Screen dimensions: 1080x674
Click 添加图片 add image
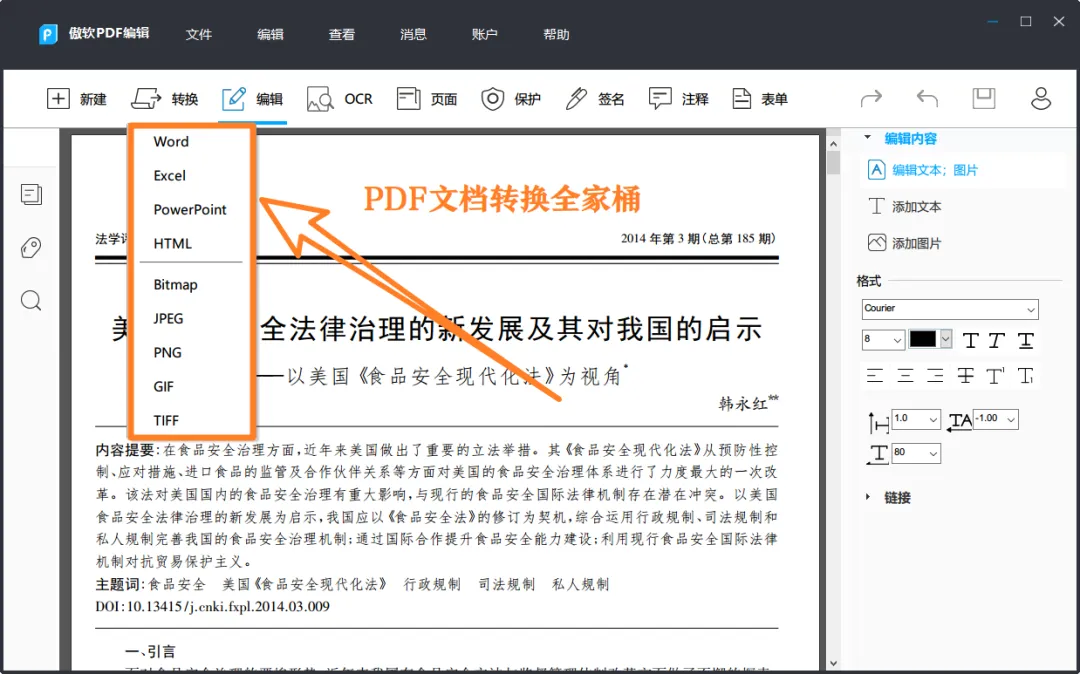coord(905,243)
